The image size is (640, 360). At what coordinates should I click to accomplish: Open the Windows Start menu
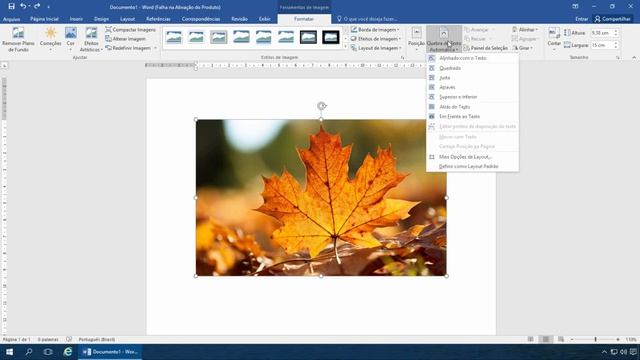pos(9,352)
